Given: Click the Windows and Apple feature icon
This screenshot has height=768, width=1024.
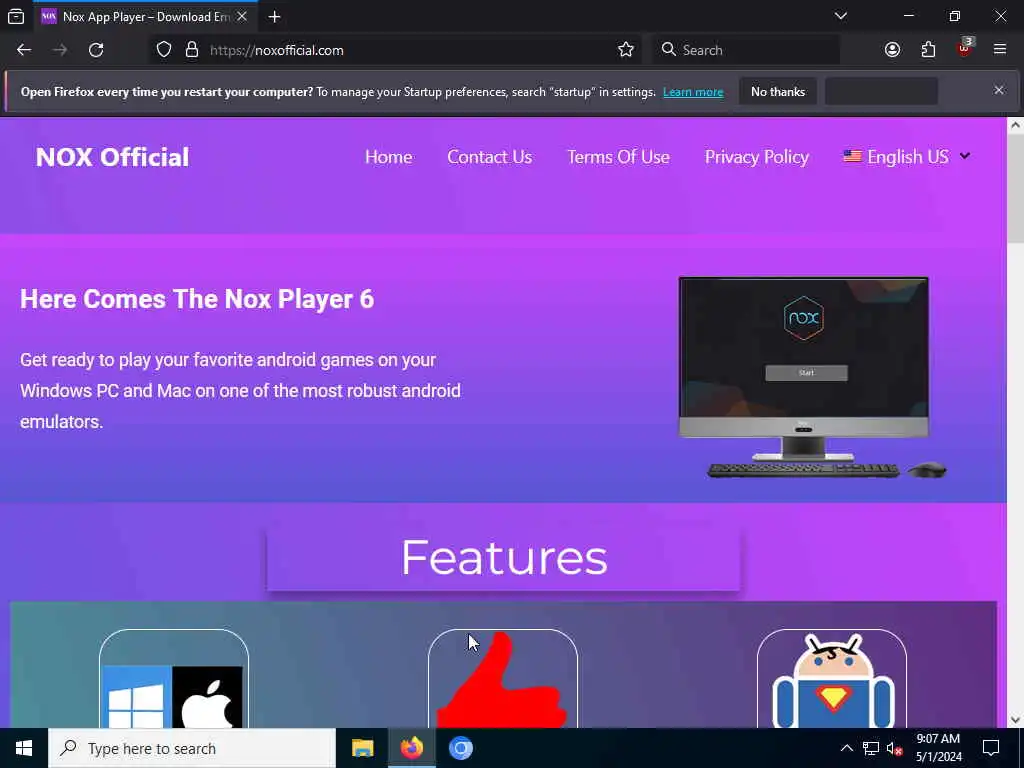Looking at the screenshot, I should tap(174, 679).
